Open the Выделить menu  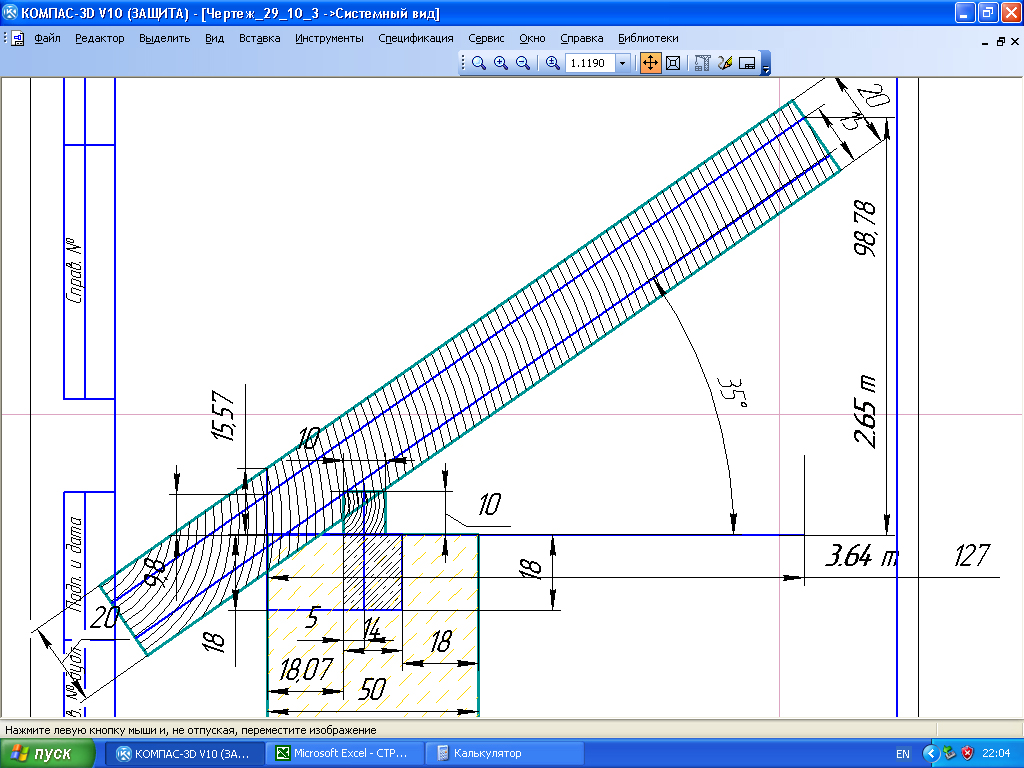pyautogui.click(x=165, y=39)
